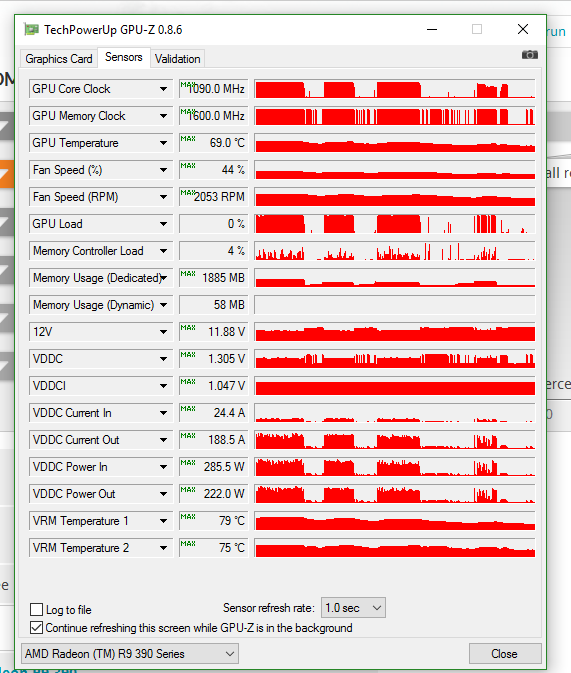Expand the VDDC Current Out dropdown
The image size is (571, 673).
[163, 440]
